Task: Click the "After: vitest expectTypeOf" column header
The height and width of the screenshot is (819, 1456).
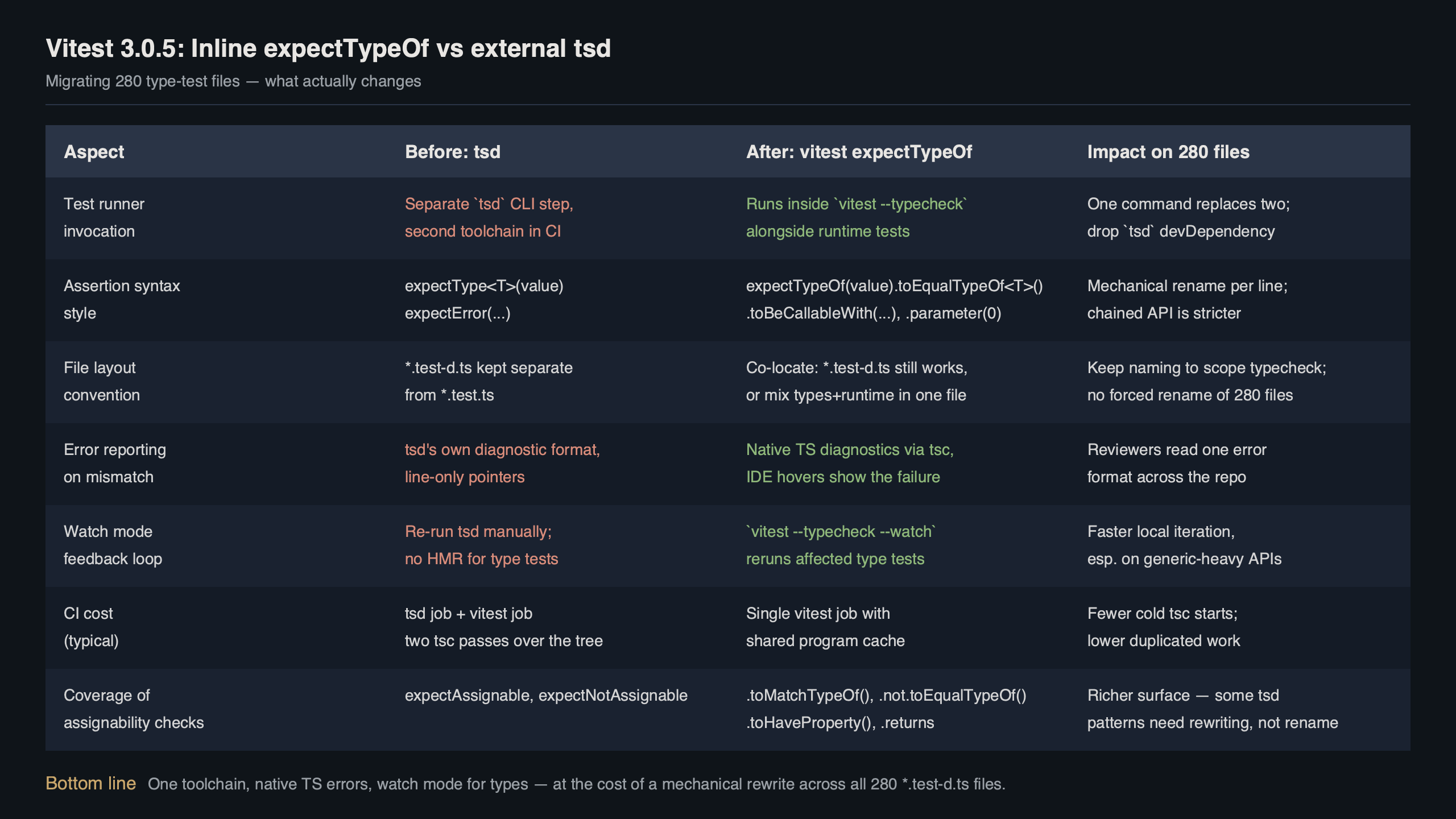Action: coord(858,151)
